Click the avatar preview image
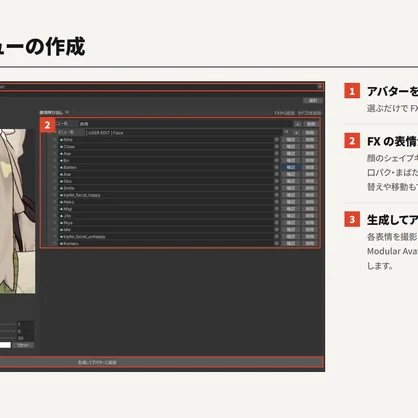The width and height of the screenshot is (418, 418). tap(17, 211)
